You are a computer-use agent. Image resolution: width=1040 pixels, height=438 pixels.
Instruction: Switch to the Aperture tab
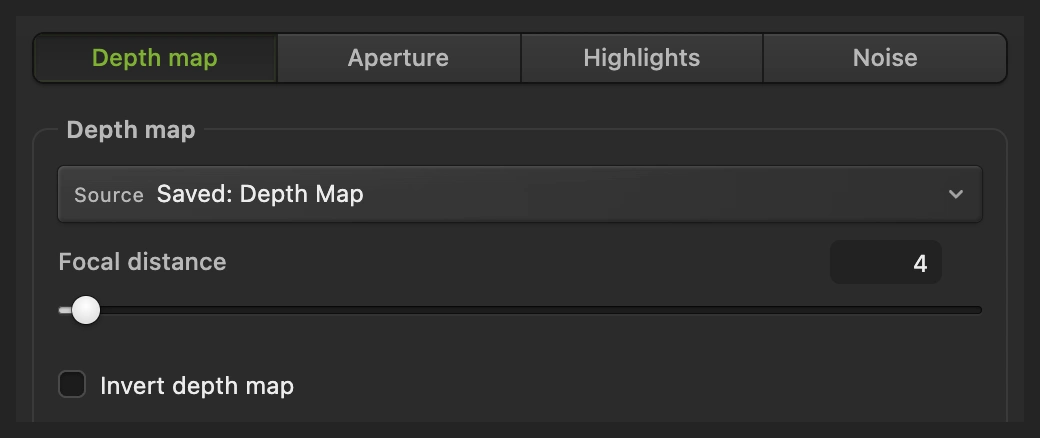[x=399, y=58]
